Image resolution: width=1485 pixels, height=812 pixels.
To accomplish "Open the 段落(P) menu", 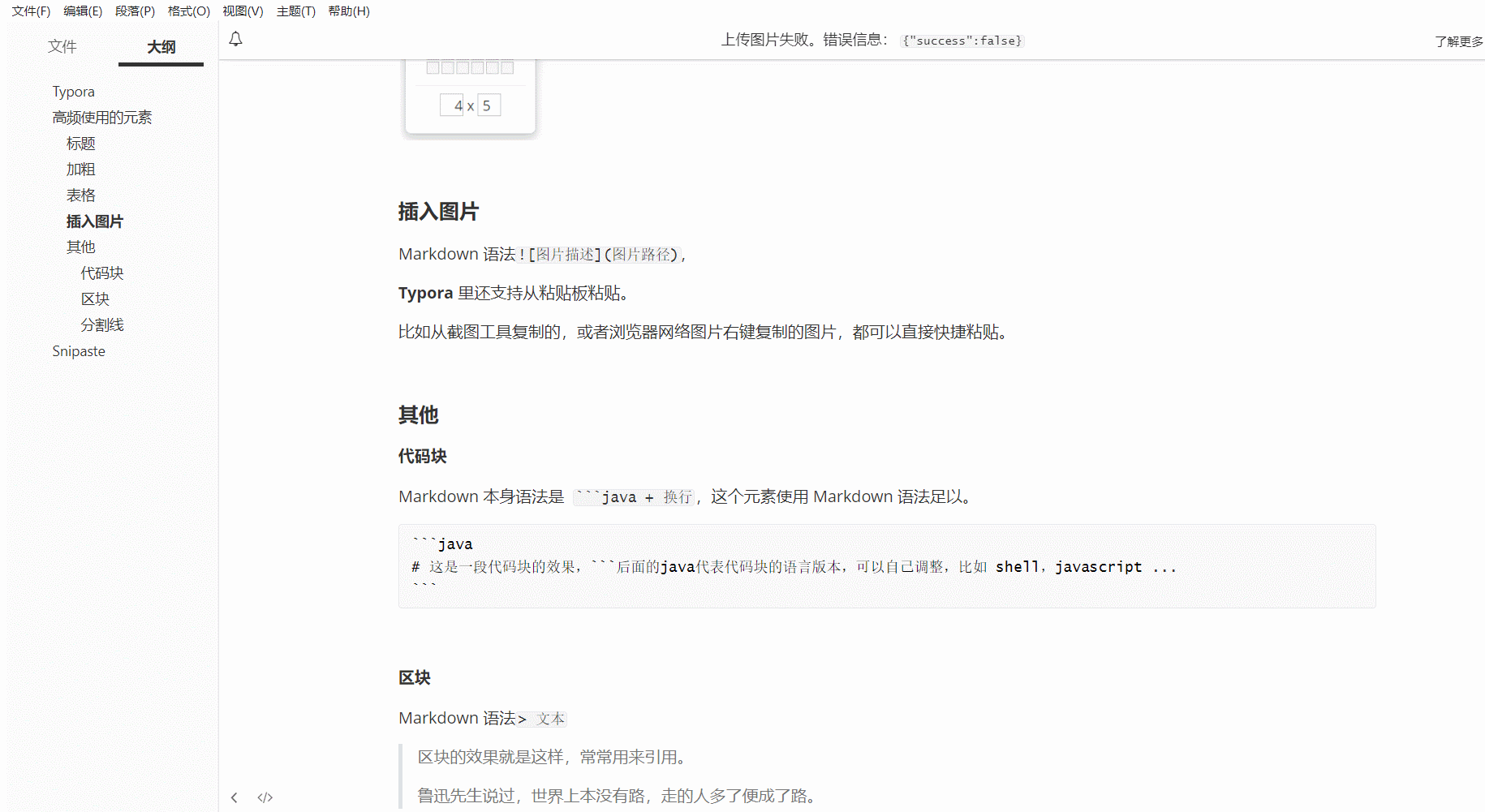I will point(135,11).
